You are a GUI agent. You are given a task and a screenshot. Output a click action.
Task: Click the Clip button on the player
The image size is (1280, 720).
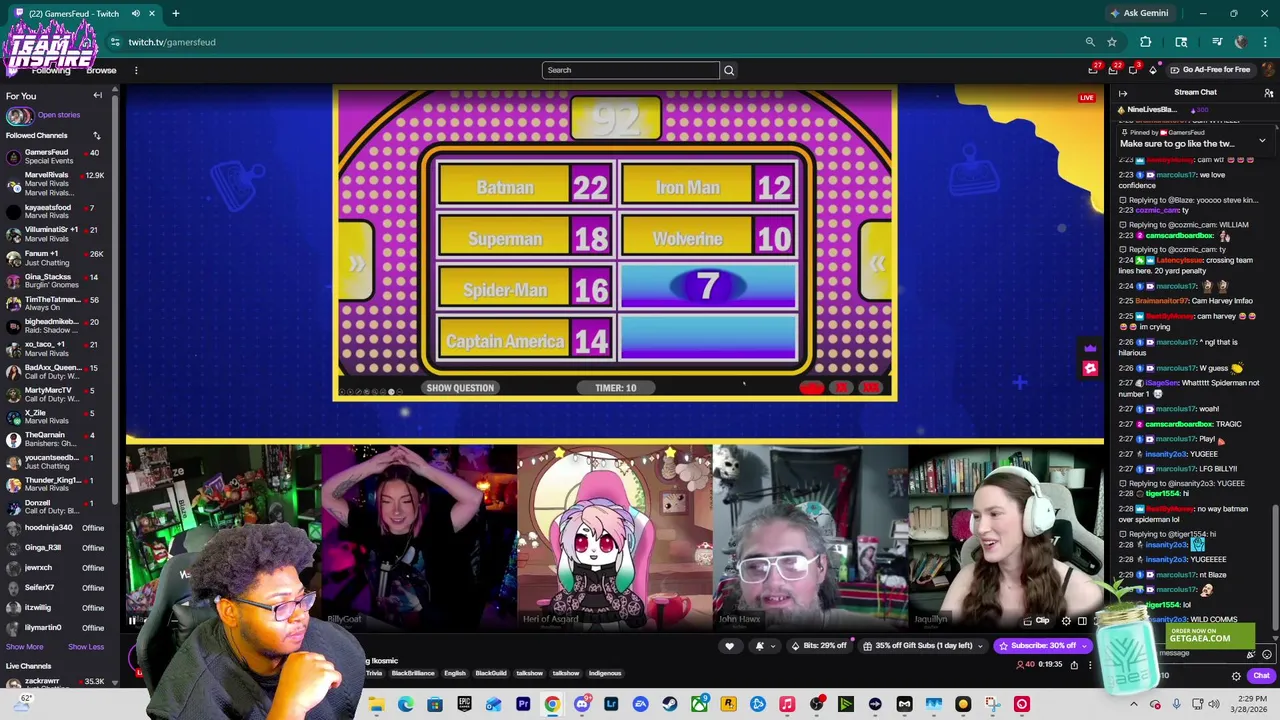coord(1037,621)
